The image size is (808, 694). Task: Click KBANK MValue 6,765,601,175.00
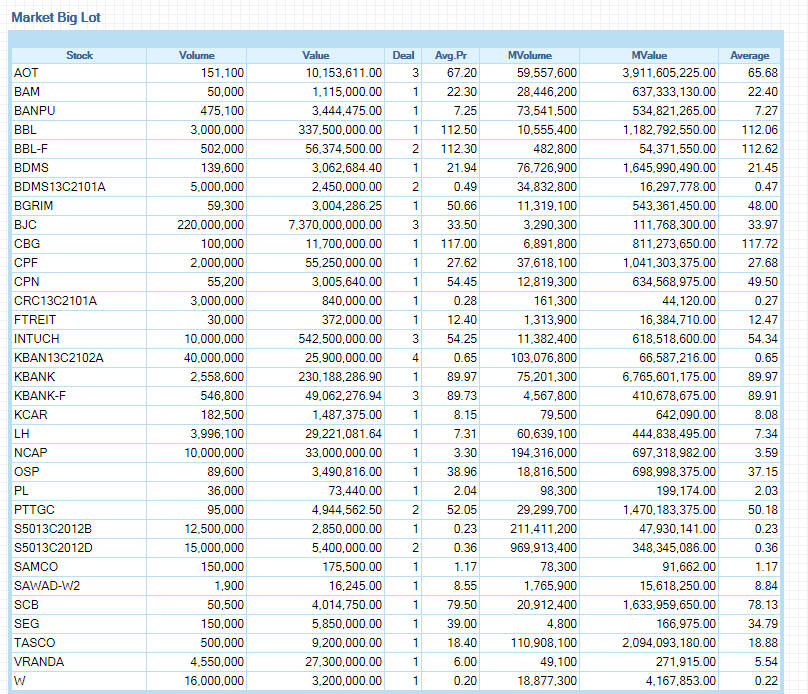point(669,377)
